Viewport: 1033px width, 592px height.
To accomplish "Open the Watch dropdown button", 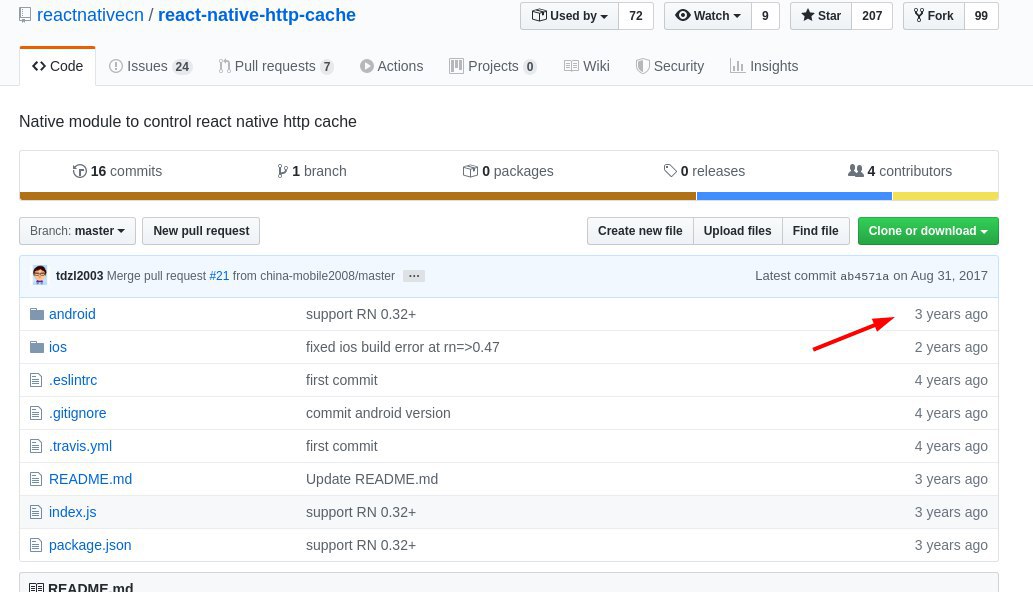I will click(708, 16).
